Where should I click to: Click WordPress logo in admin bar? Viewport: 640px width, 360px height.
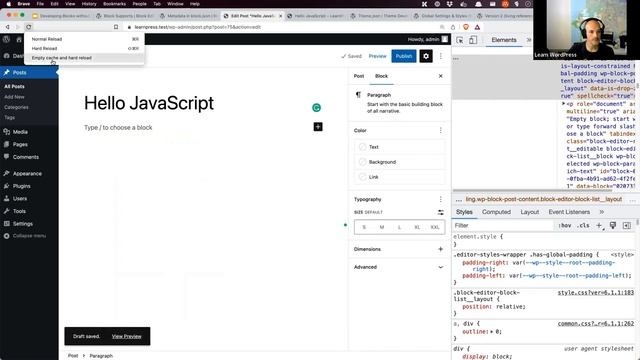[7, 39]
